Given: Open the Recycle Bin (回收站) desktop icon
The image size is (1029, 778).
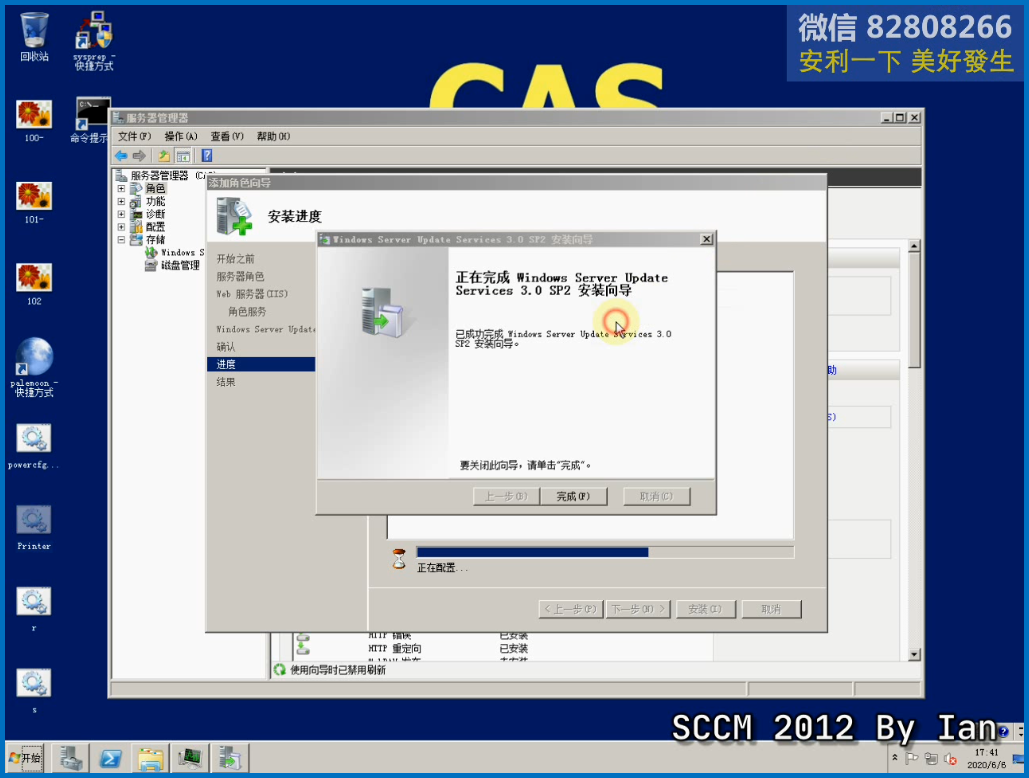Looking at the screenshot, I should tap(34, 37).
